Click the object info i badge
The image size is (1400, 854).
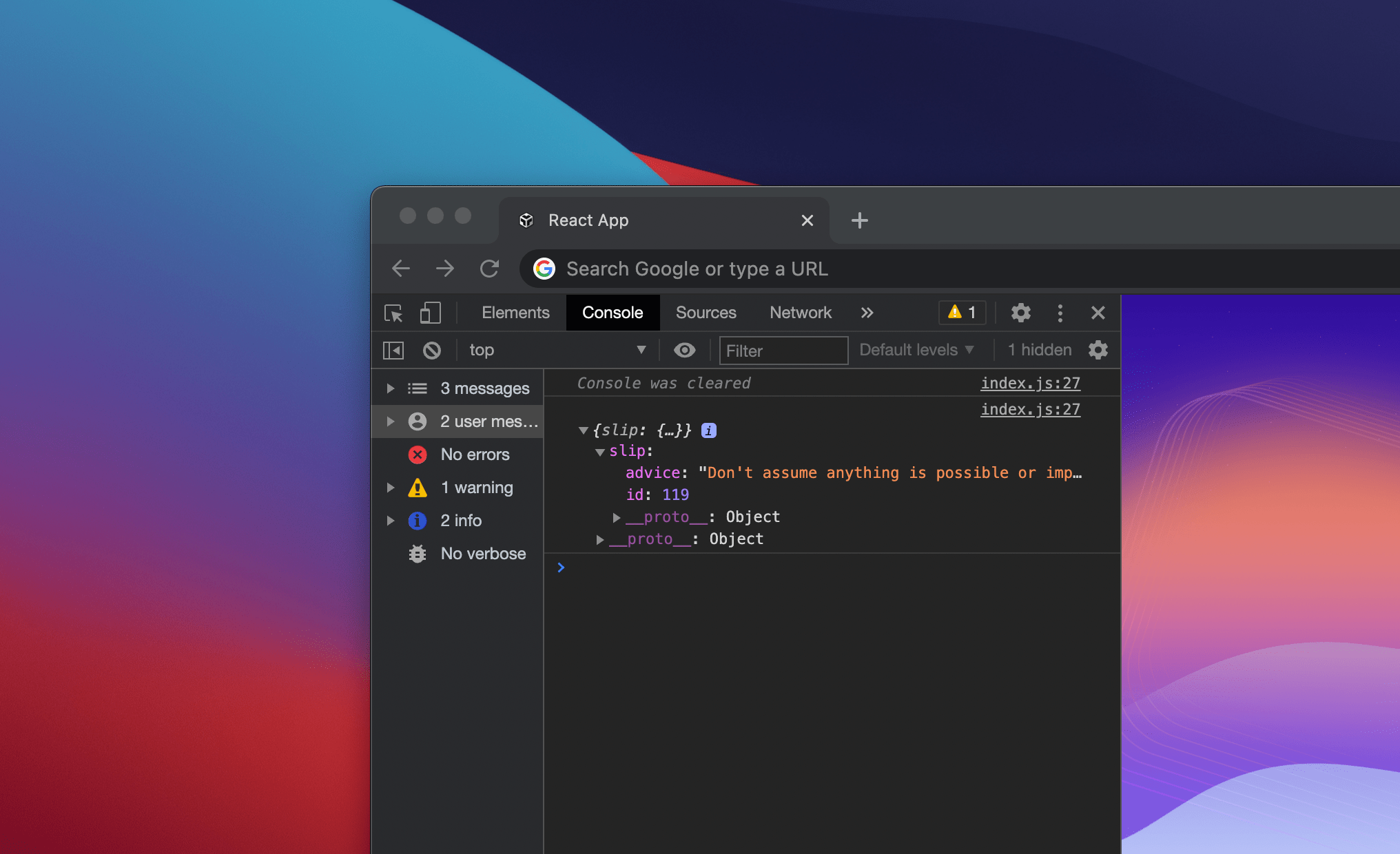pos(709,430)
